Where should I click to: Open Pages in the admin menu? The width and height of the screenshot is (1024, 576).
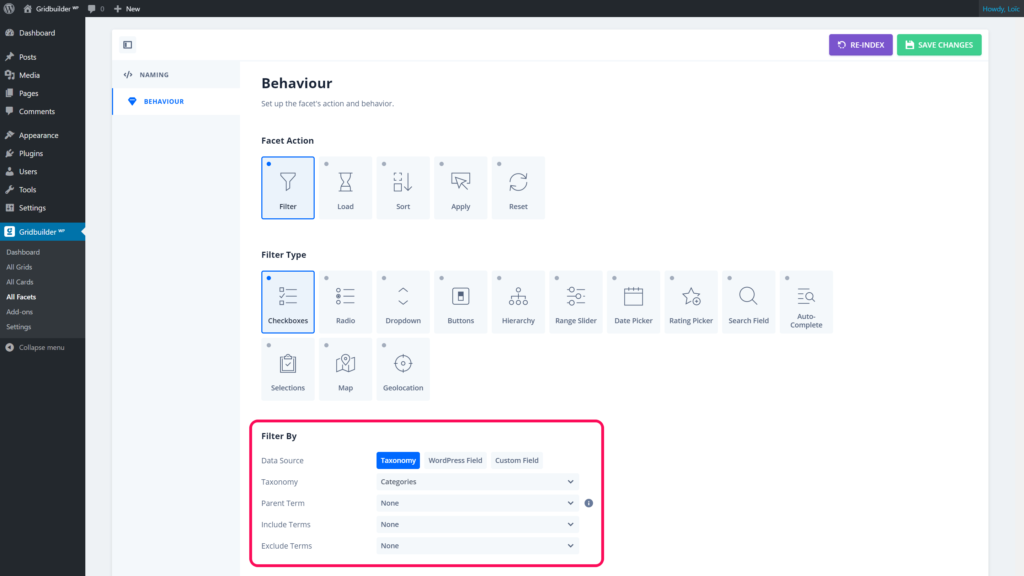[x=42, y=93]
